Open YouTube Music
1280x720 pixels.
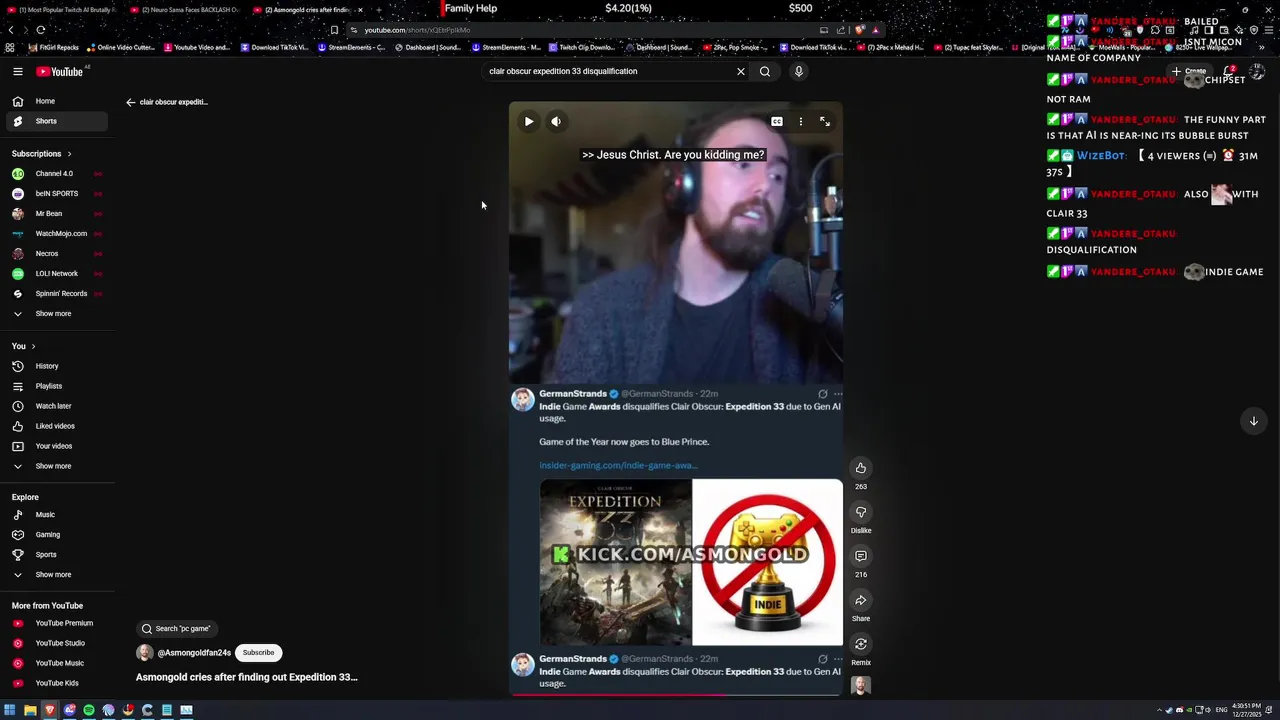point(55,663)
